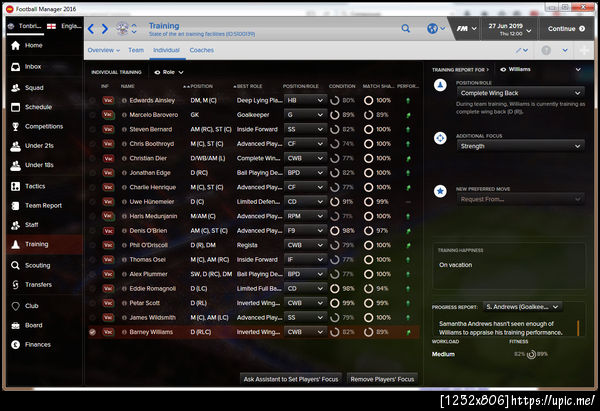The width and height of the screenshot is (600, 411).
Task: Click the fitness gauge in workload section
Action: (531, 354)
